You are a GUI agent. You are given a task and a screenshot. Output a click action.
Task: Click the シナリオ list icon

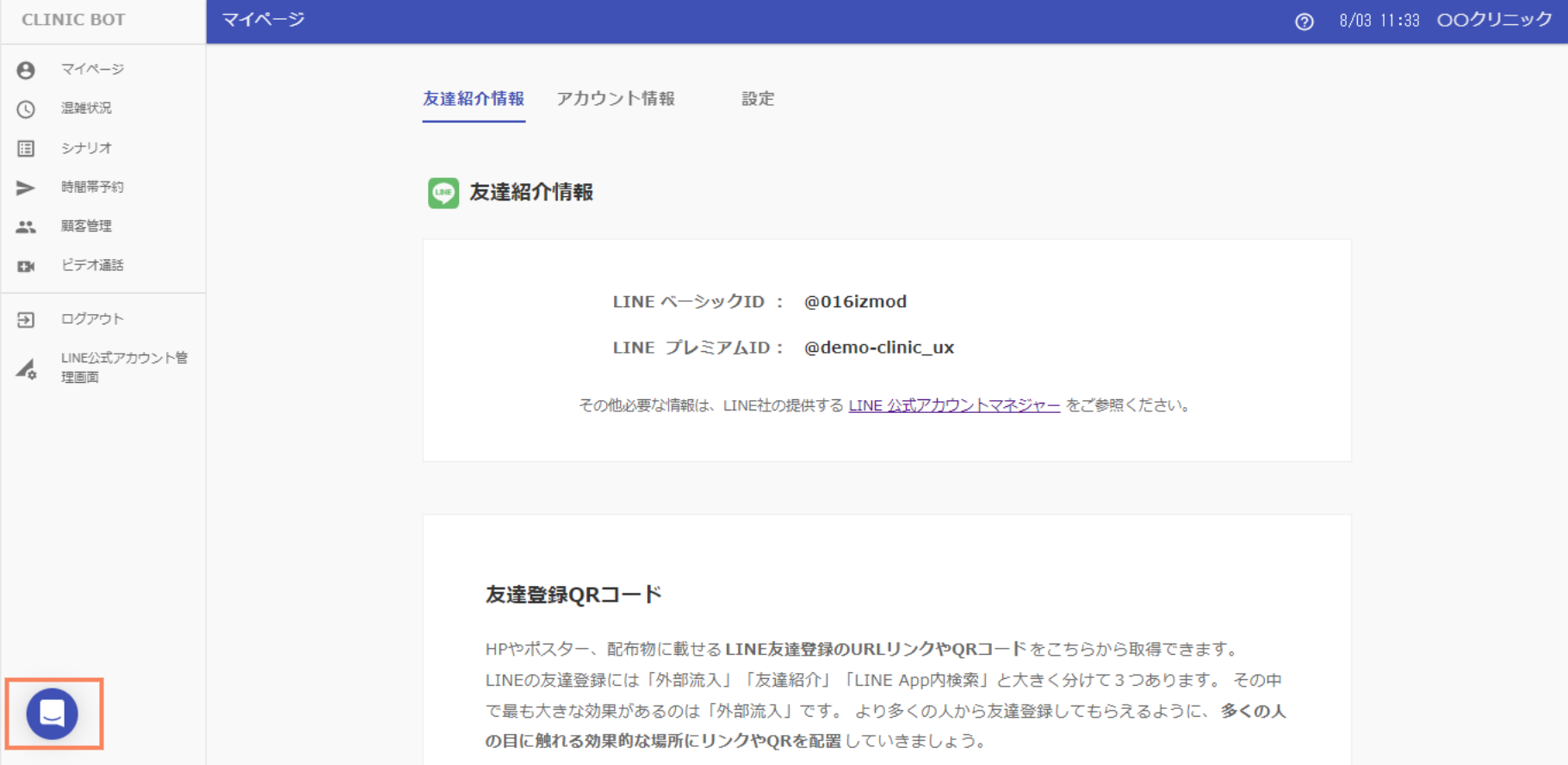(x=26, y=149)
